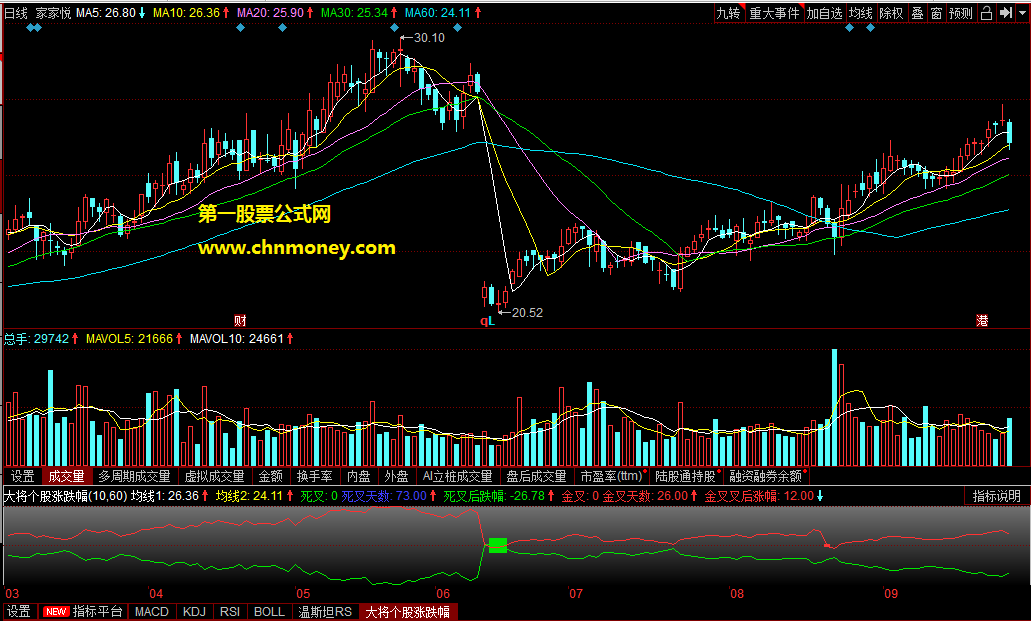The width and height of the screenshot is (1031, 621).
Task: Select the 换手率 turnover tab
Action: 315,476
